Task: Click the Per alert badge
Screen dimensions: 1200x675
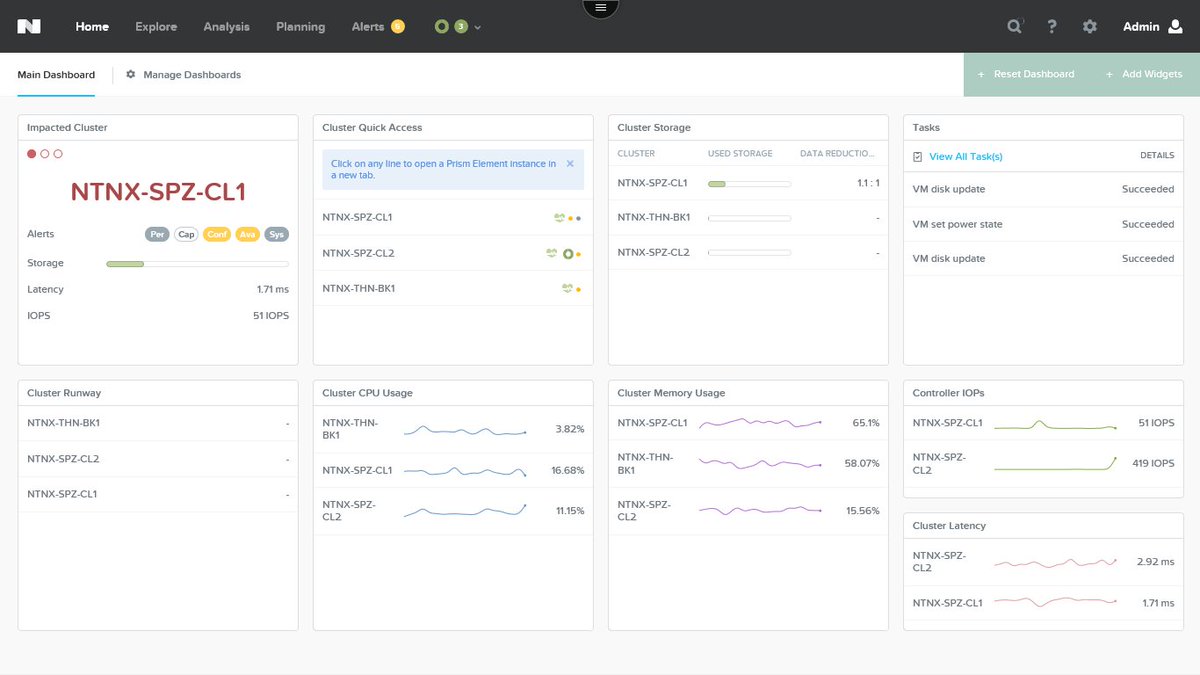Action: point(156,234)
